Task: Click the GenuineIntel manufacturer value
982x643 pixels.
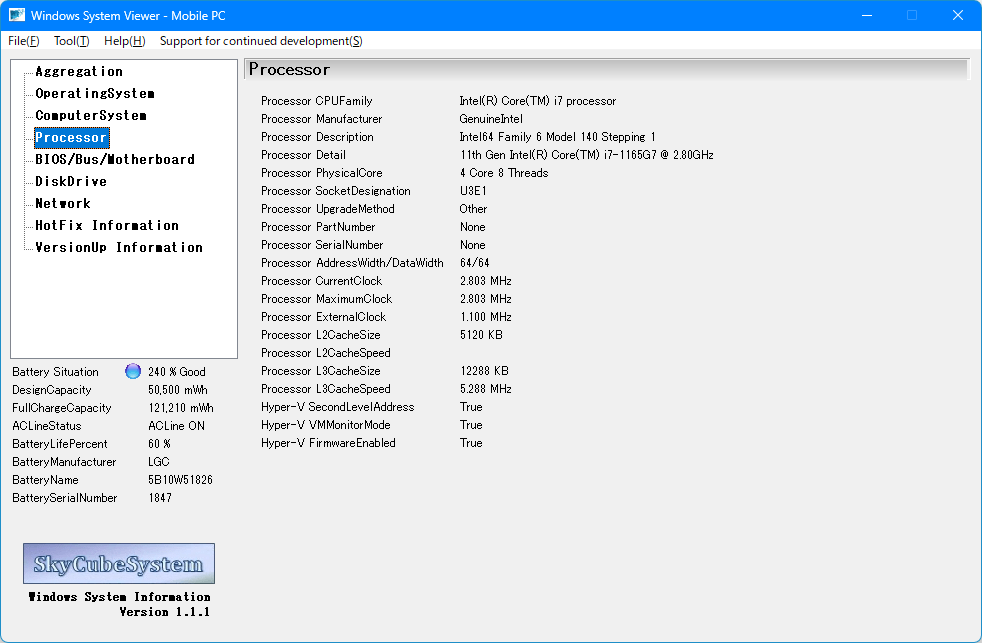Action: coord(491,119)
